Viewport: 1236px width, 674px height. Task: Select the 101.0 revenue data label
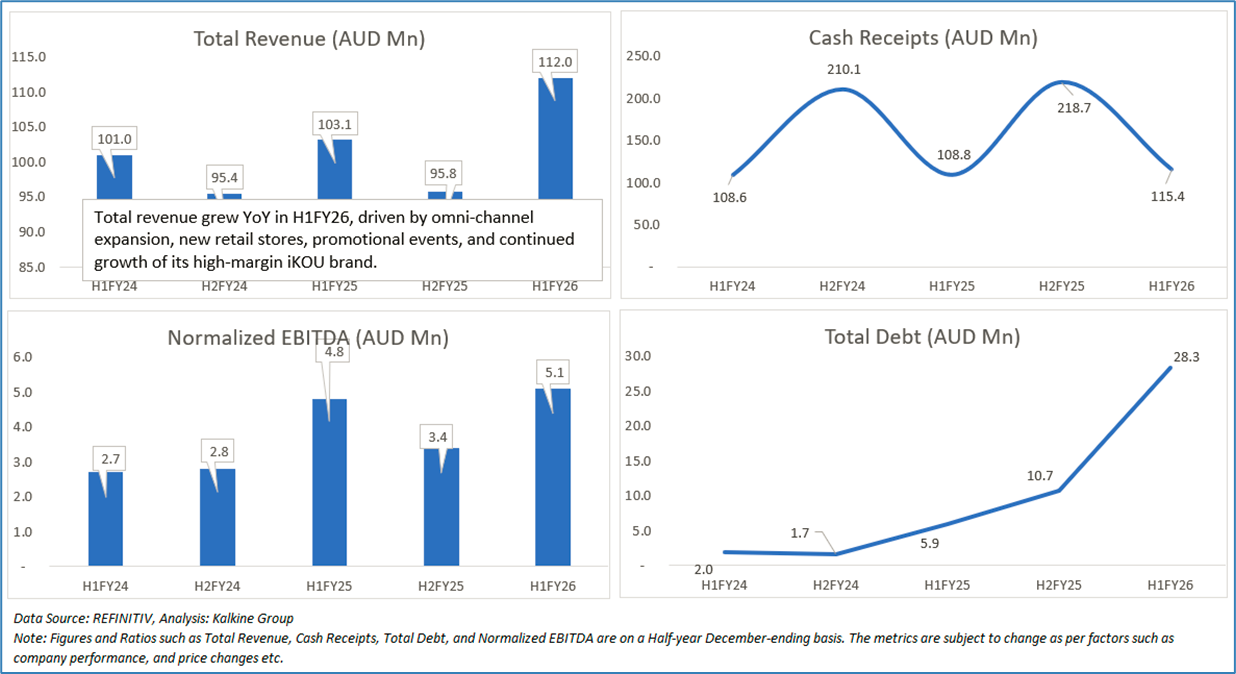pyautogui.click(x=113, y=139)
